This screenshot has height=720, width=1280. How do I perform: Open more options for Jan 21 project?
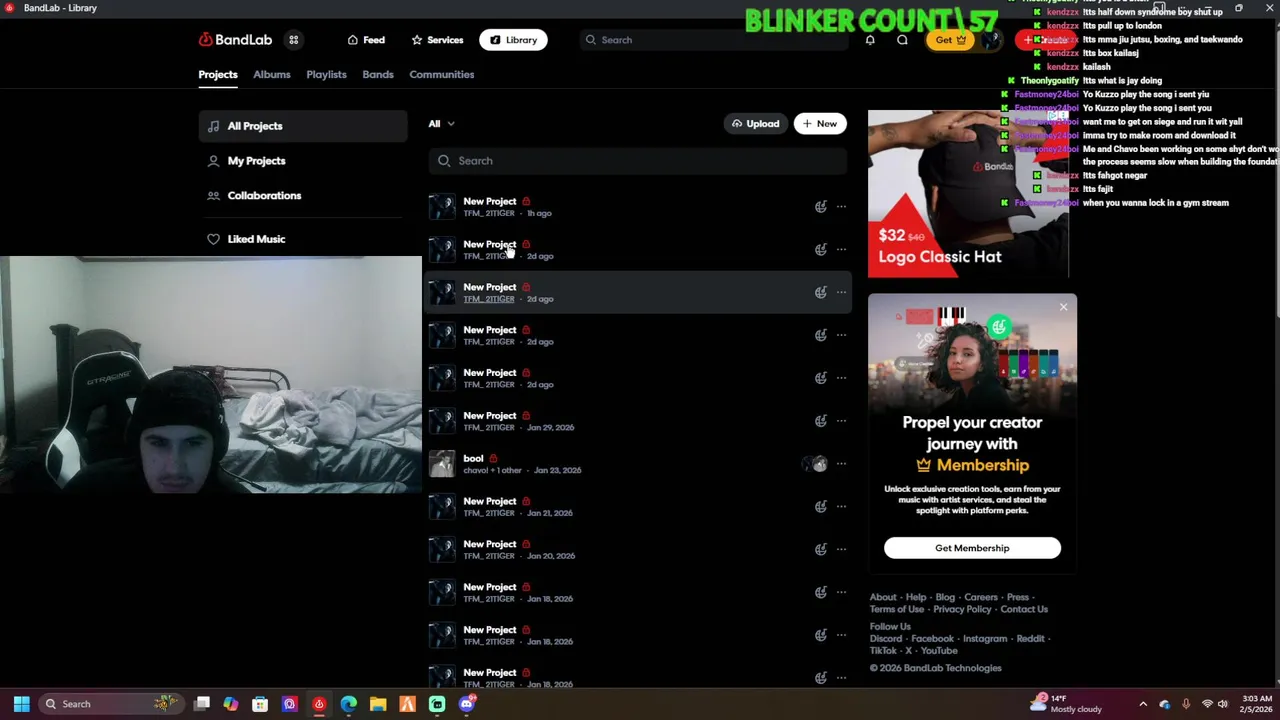point(841,507)
